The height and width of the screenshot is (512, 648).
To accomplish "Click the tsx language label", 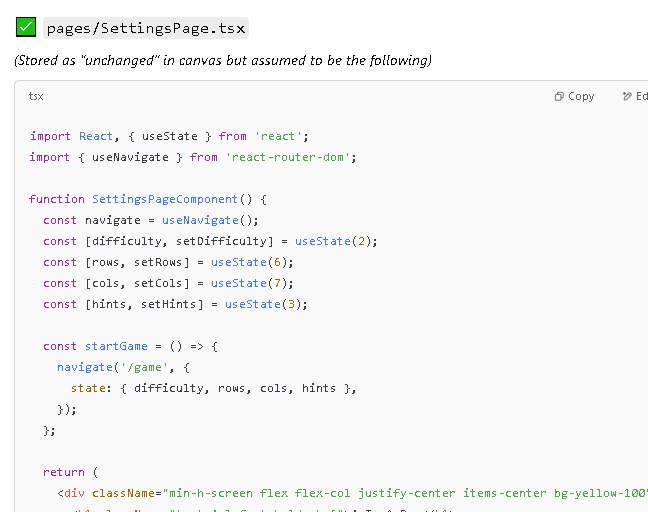I will pos(36,96).
